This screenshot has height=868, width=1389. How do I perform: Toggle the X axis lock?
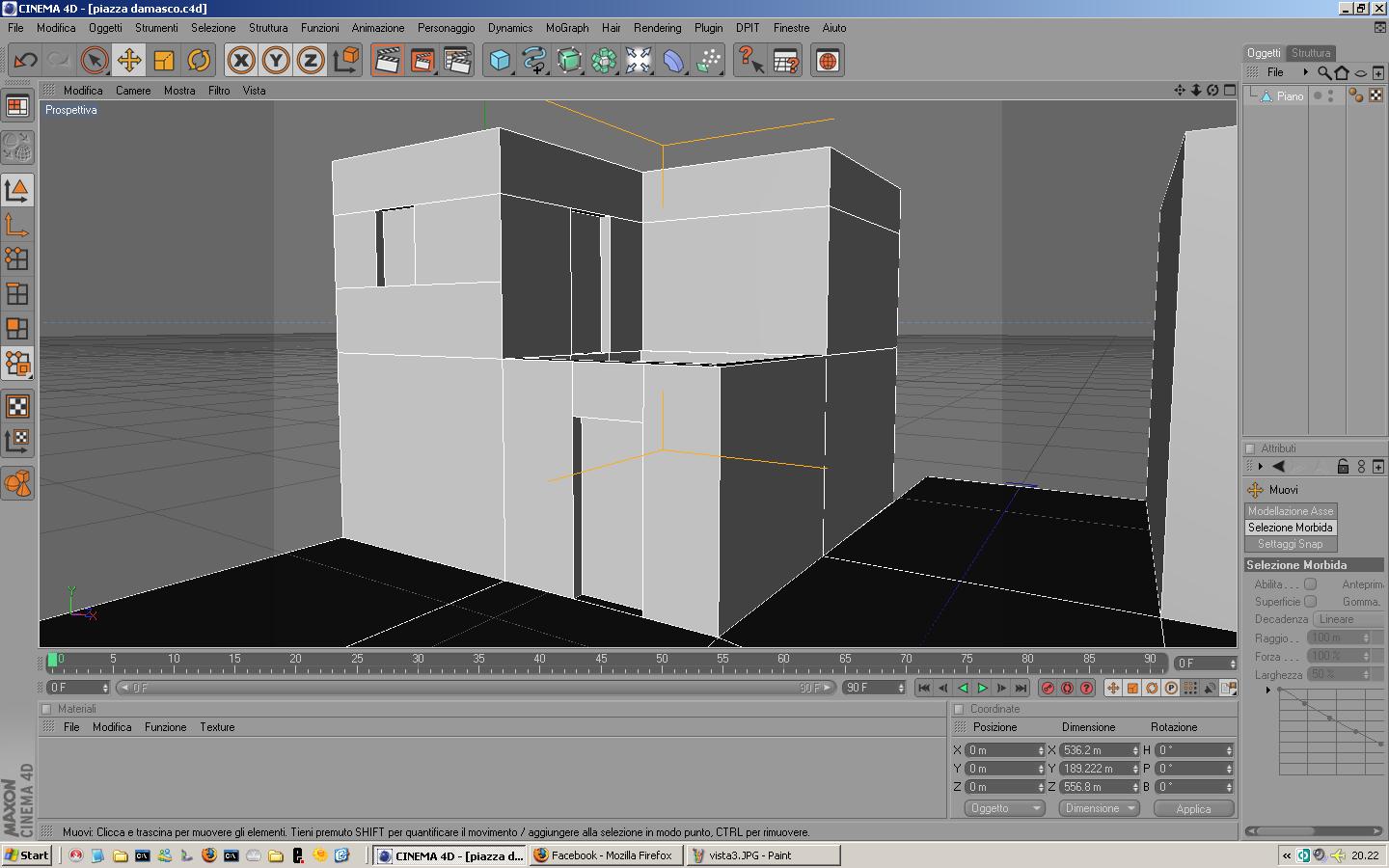click(241, 61)
